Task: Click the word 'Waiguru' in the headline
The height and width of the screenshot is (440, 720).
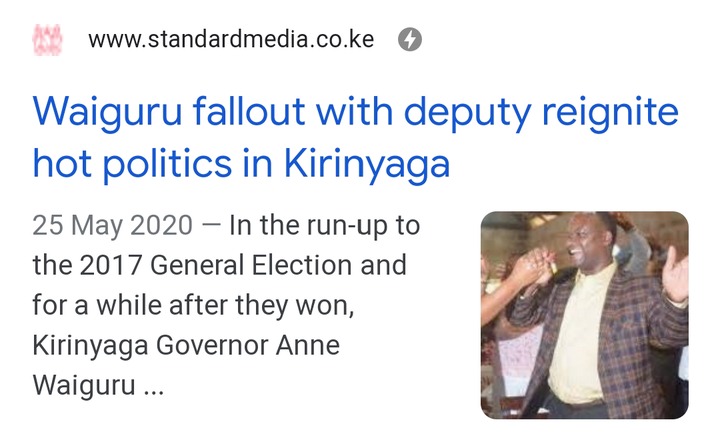Action: (x=107, y=113)
